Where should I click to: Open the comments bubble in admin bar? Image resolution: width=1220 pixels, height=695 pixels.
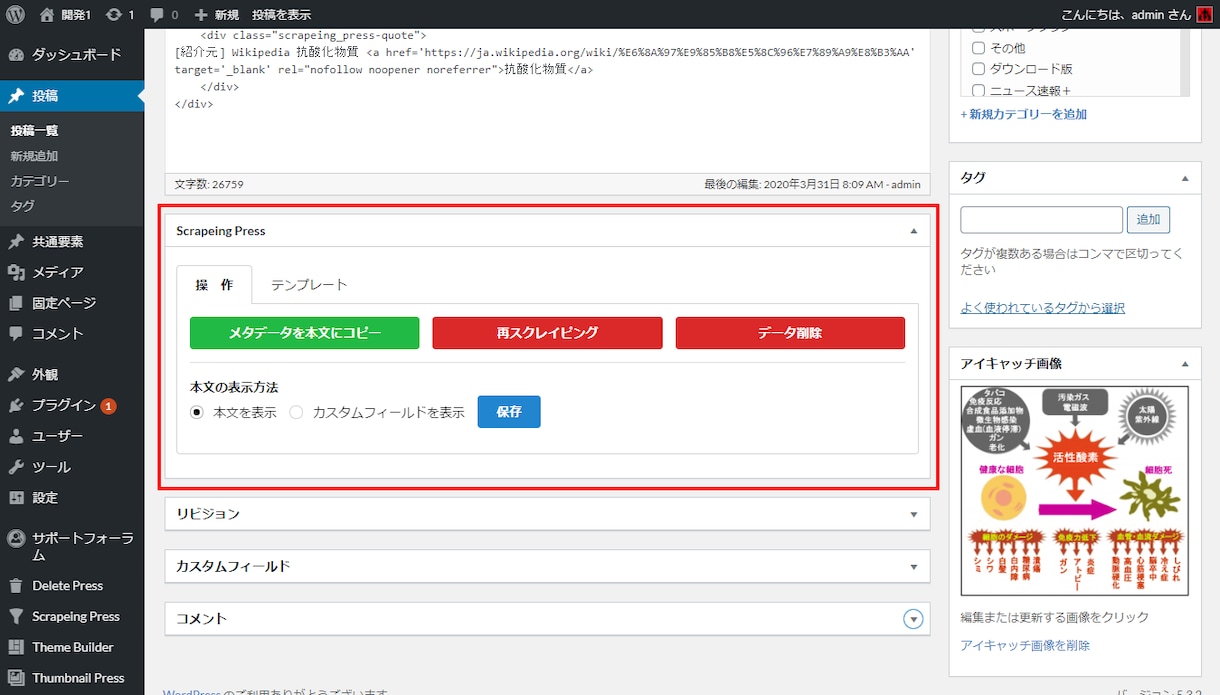coord(156,15)
